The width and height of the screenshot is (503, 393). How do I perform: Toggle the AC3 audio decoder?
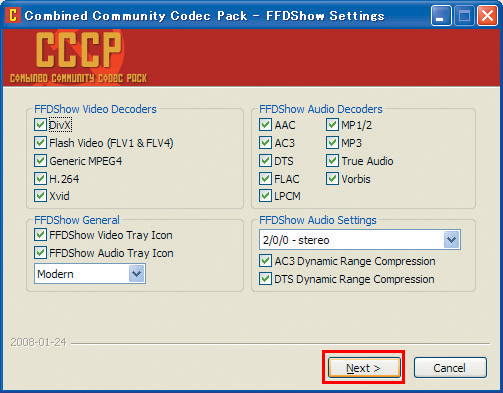[x=265, y=143]
